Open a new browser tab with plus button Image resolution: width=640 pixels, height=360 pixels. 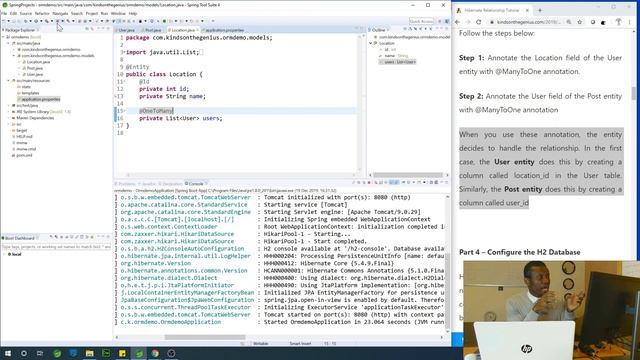tap(540, 10)
